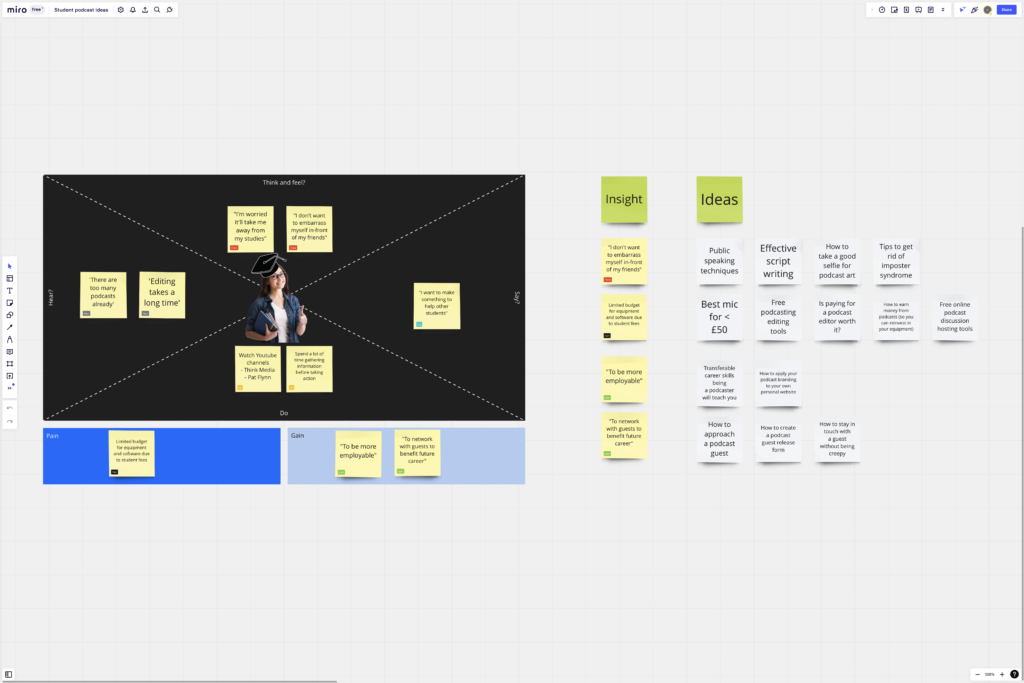
Task: Select 'I want to make something' note
Action: (x=437, y=306)
